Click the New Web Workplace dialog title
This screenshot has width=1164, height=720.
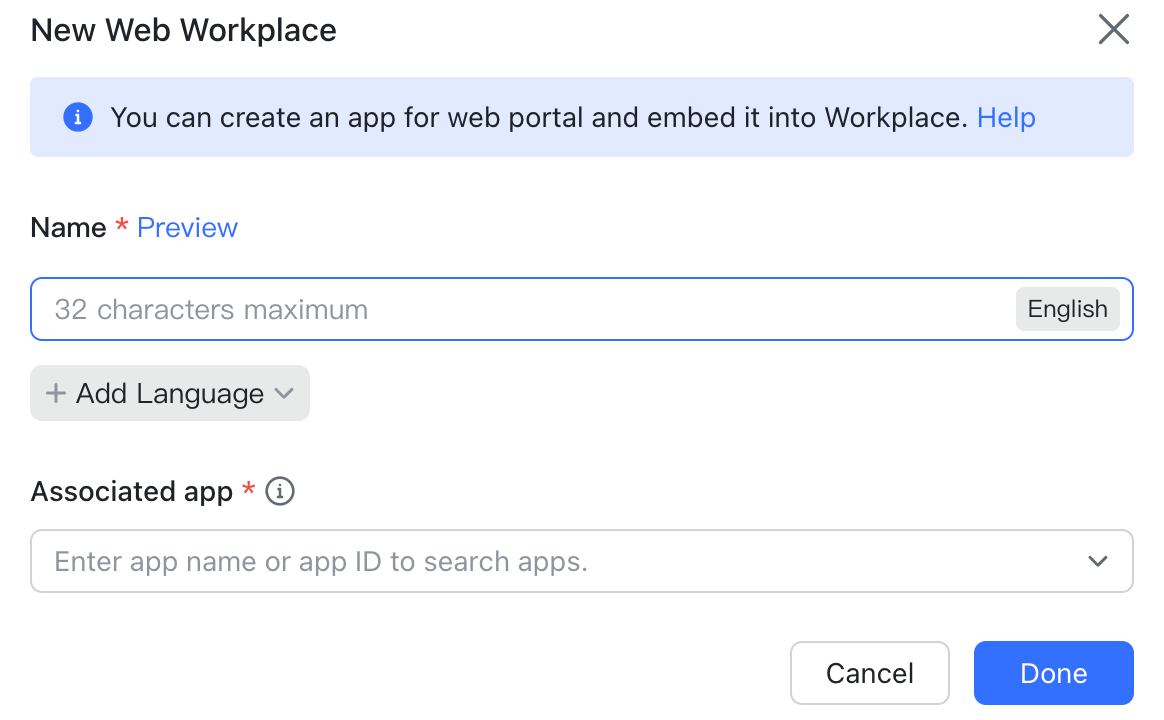tap(183, 29)
